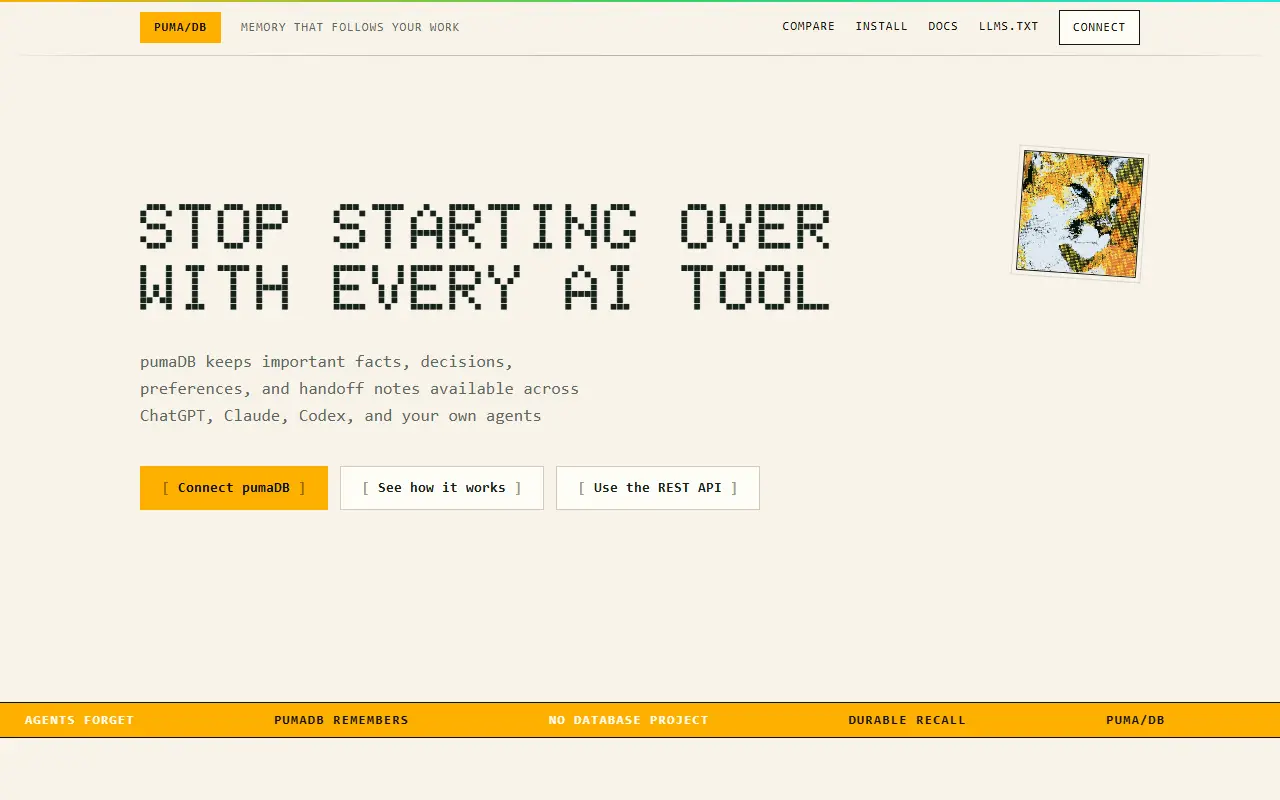Click the Connect button in header

1099,27
